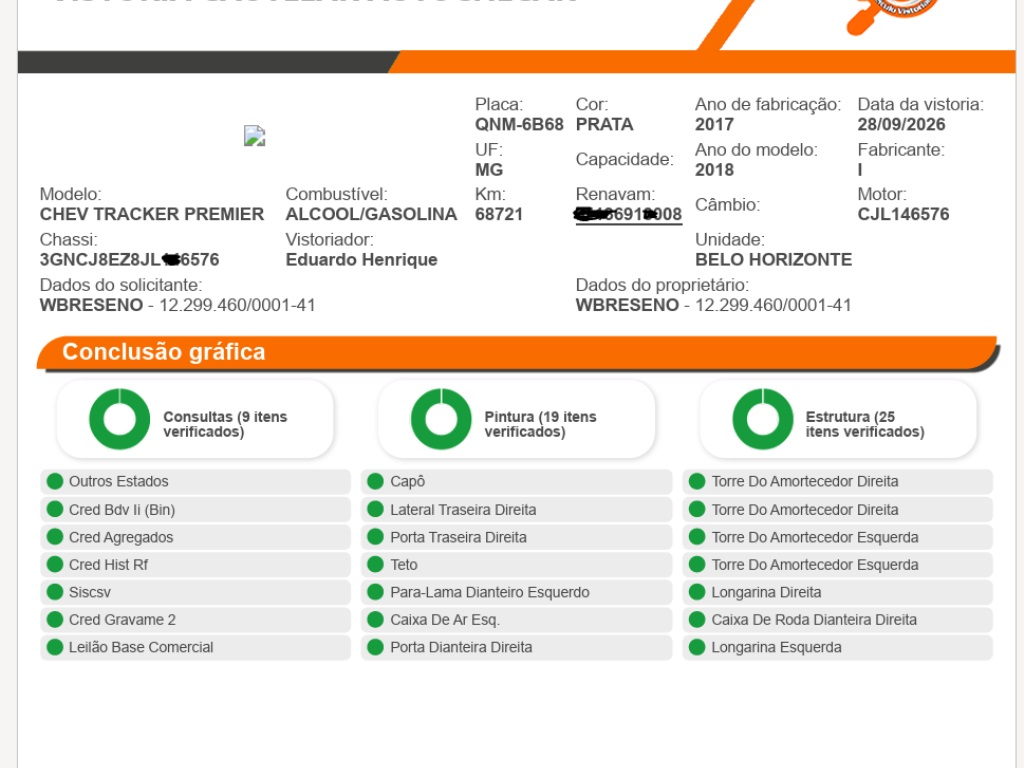Click the Estrutura (25 itens verificados) card
The width and height of the screenshot is (1024, 768).
point(838,419)
